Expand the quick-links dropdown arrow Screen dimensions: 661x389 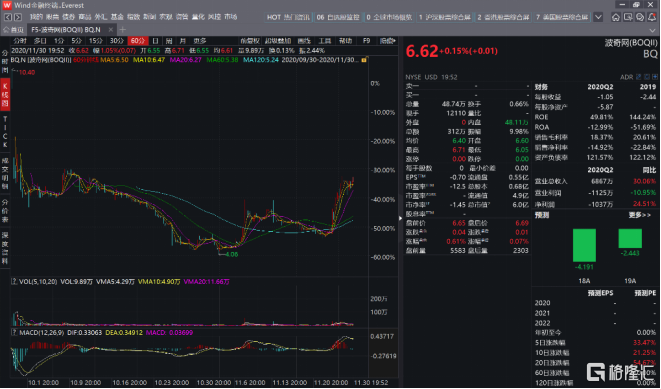tap(598, 17)
